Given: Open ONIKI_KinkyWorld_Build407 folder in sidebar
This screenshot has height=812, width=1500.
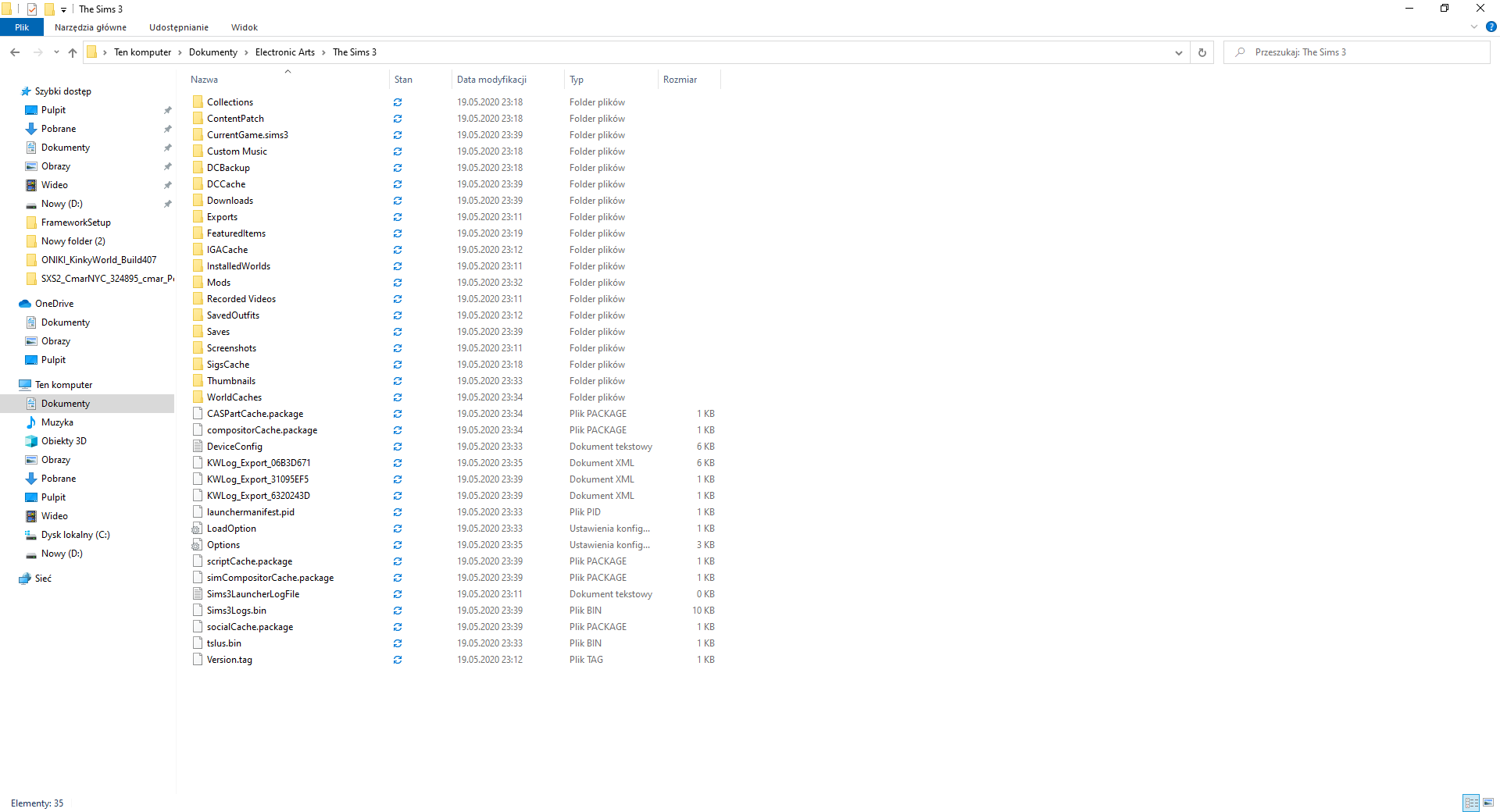Looking at the screenshot, I should coord(98,260).
